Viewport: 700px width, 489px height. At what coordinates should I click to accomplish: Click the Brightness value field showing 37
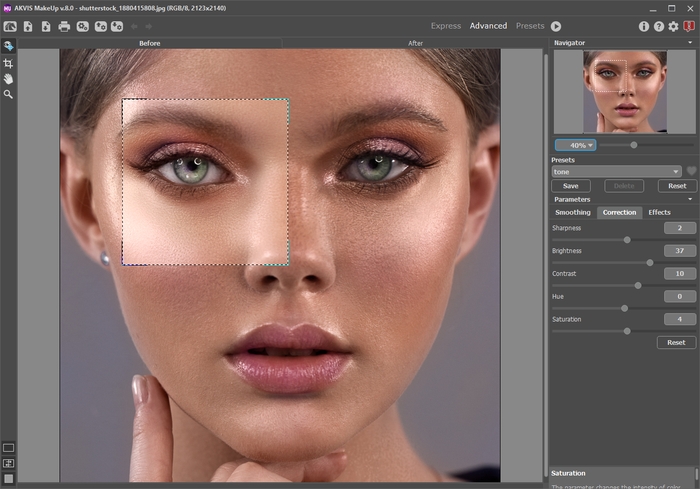click(x=679, y=251)
